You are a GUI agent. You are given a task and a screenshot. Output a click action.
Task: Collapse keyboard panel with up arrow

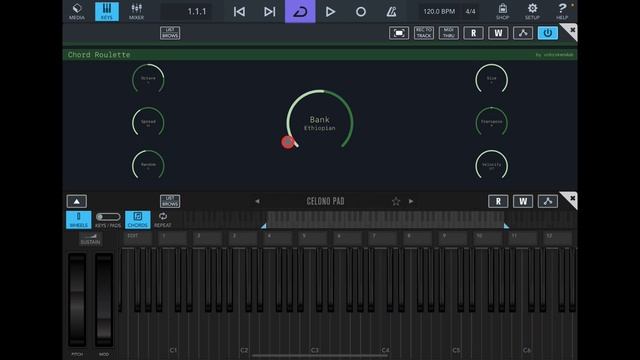tap(77, 201)
